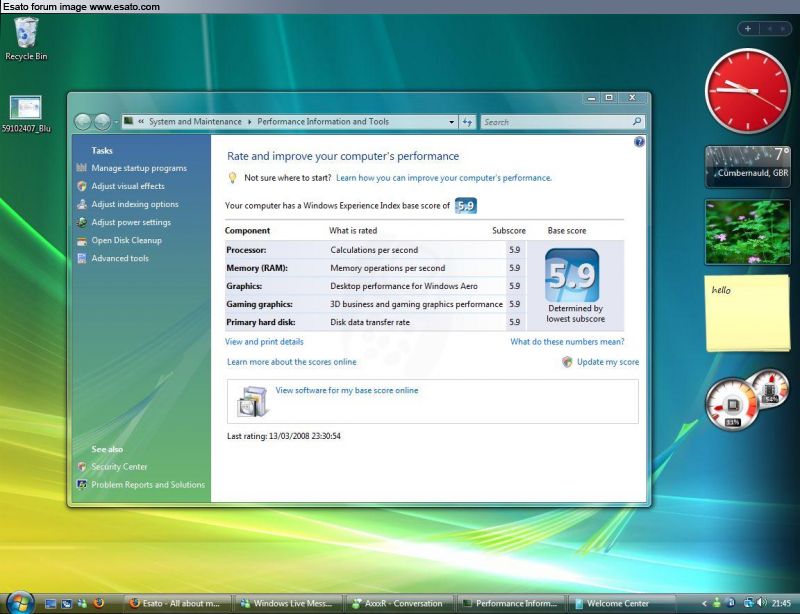Open Security Center under See also

click(119, 466)
